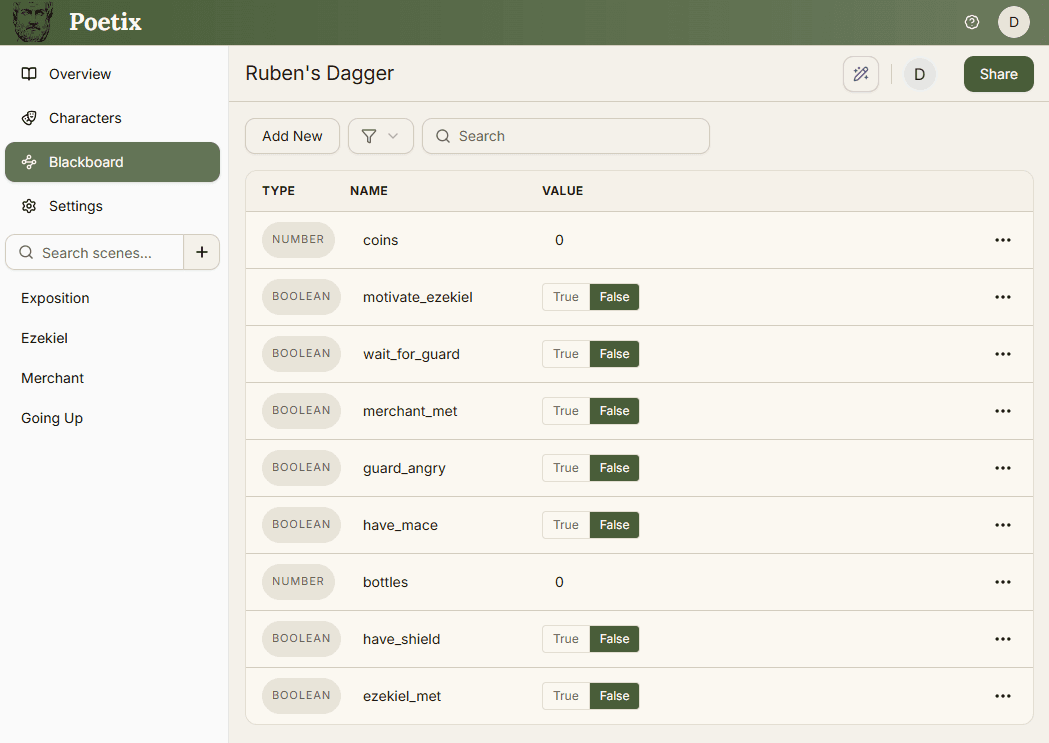The height and width of the screenshot is (743, 1049).
Task: Click the bottles value 0
Action: pyautogui.click(x=559, y=582)
